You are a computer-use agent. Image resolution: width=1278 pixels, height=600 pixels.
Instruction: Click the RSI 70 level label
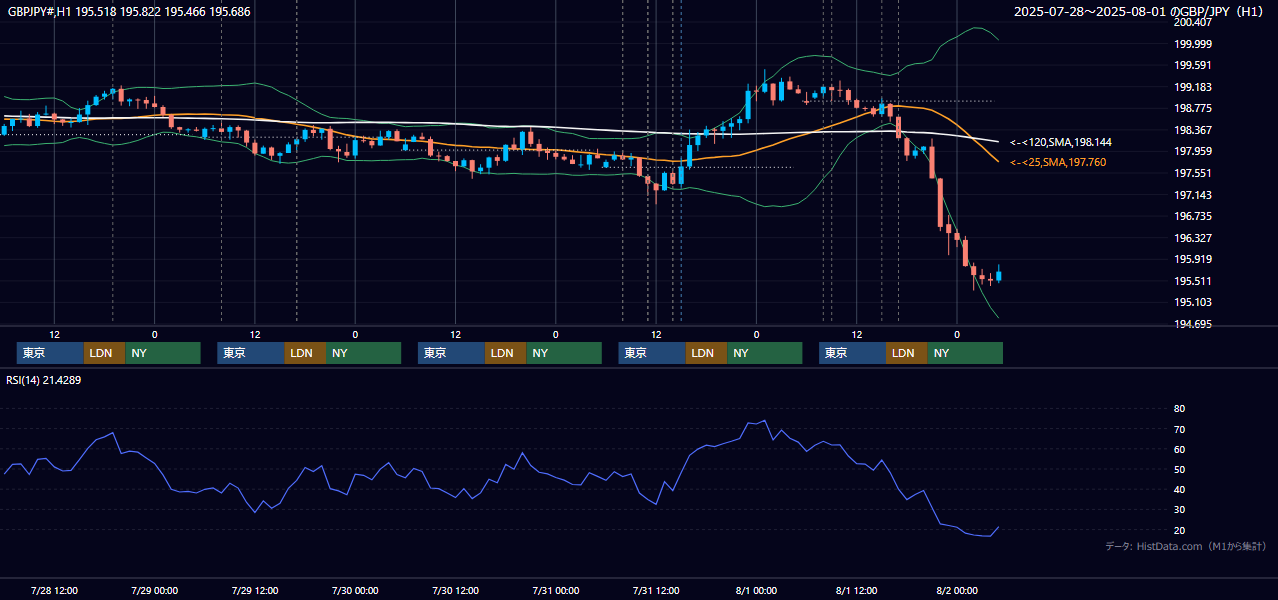[1180, 429]
